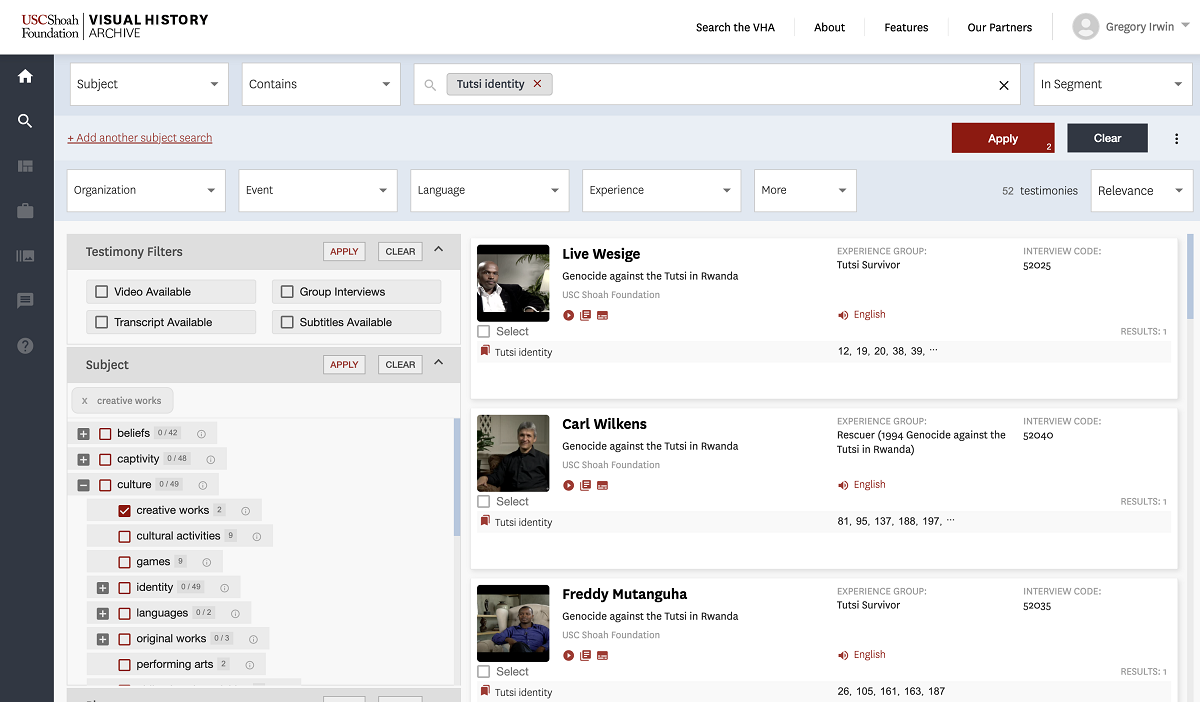Open the help question mark icon
Viewport: 1200px width, 702px height.
[25, 346]
